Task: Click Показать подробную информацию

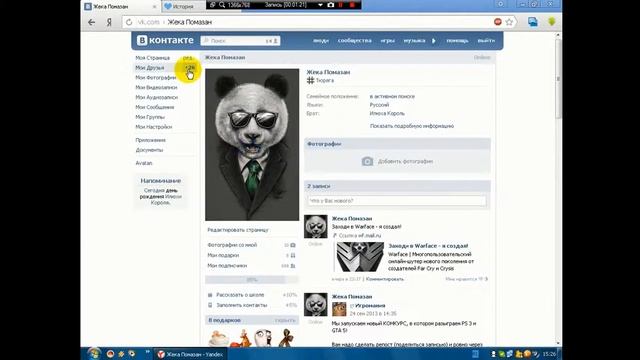Action: pyautogui.click(x=412, y=126)
